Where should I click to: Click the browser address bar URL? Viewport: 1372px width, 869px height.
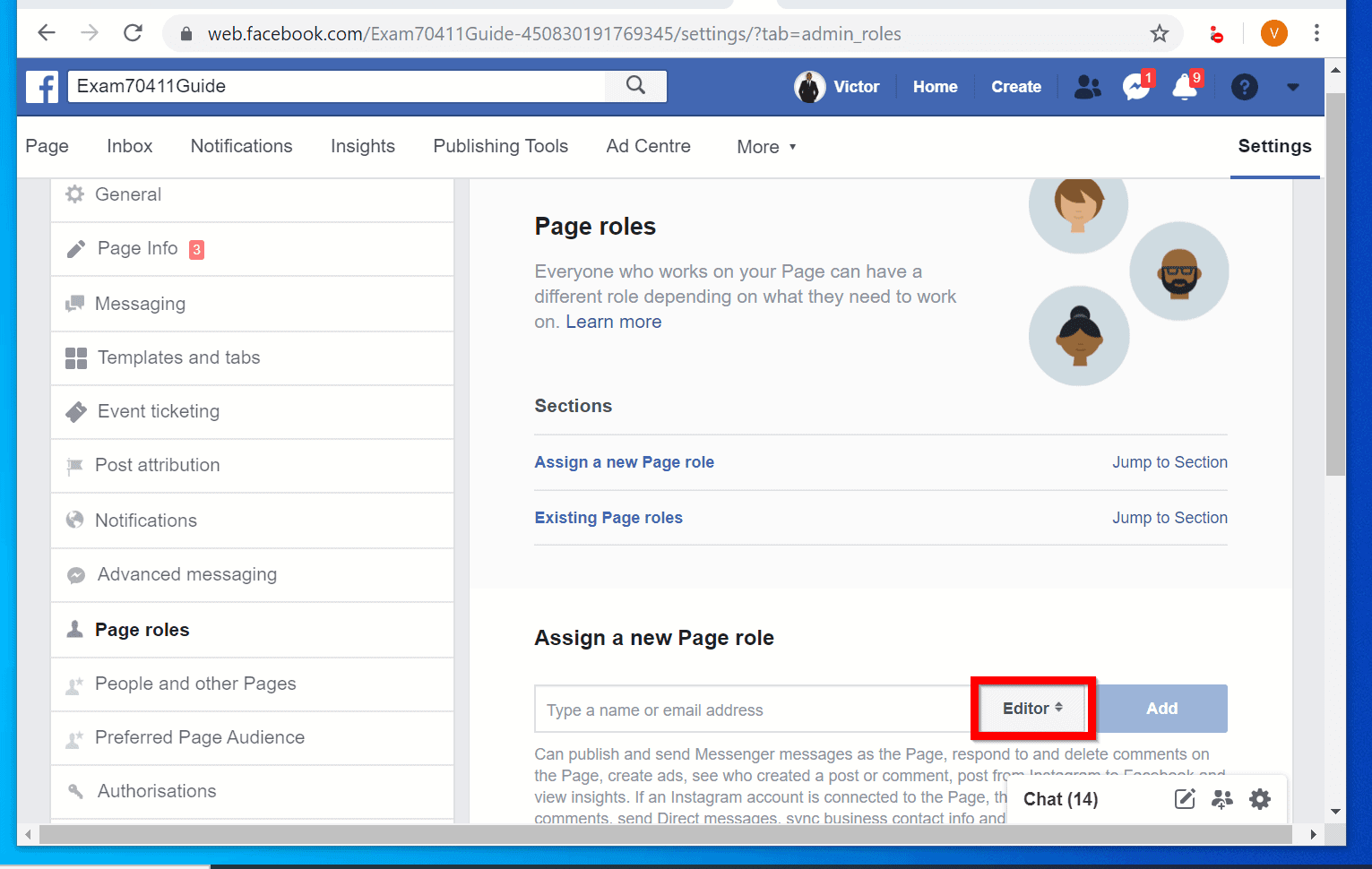click(555, 34)
